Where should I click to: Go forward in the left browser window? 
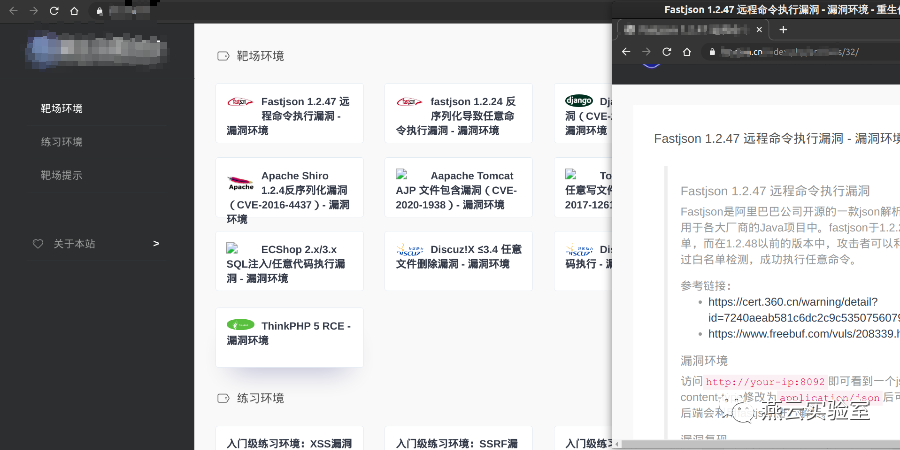tap(34, 11)
